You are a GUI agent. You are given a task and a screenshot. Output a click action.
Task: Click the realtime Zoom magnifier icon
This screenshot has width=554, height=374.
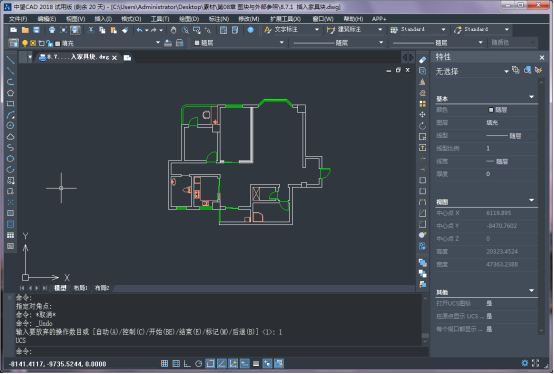tap(185, 30)
